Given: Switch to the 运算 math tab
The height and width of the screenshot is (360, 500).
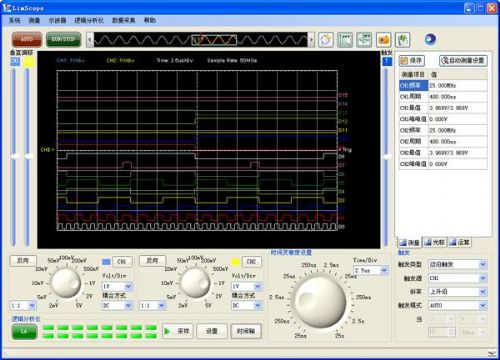Looking at the screenshot, I should pyautogui.click(x=460, y=243).
